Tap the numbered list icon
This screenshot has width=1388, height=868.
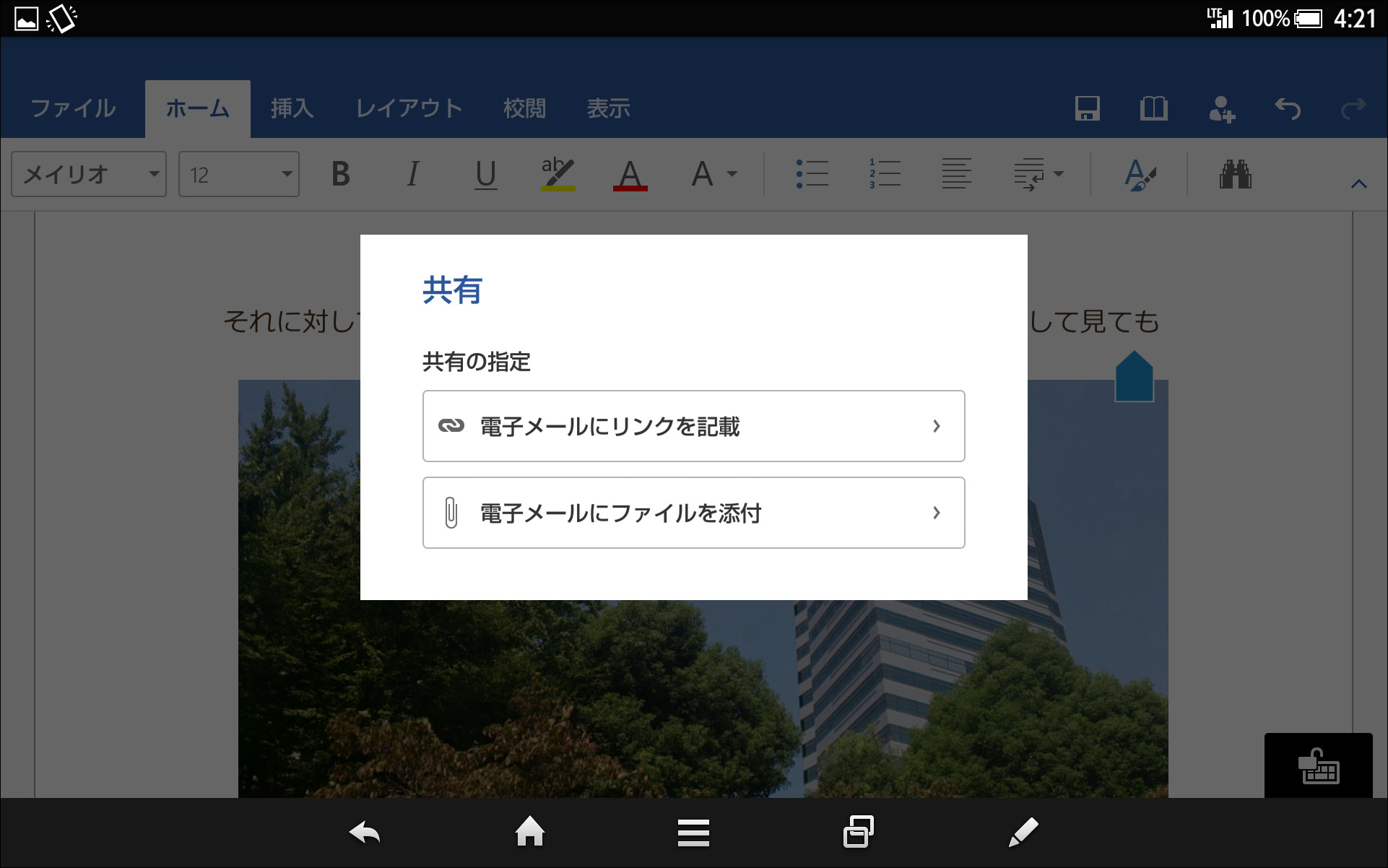(x=884, y=174)
